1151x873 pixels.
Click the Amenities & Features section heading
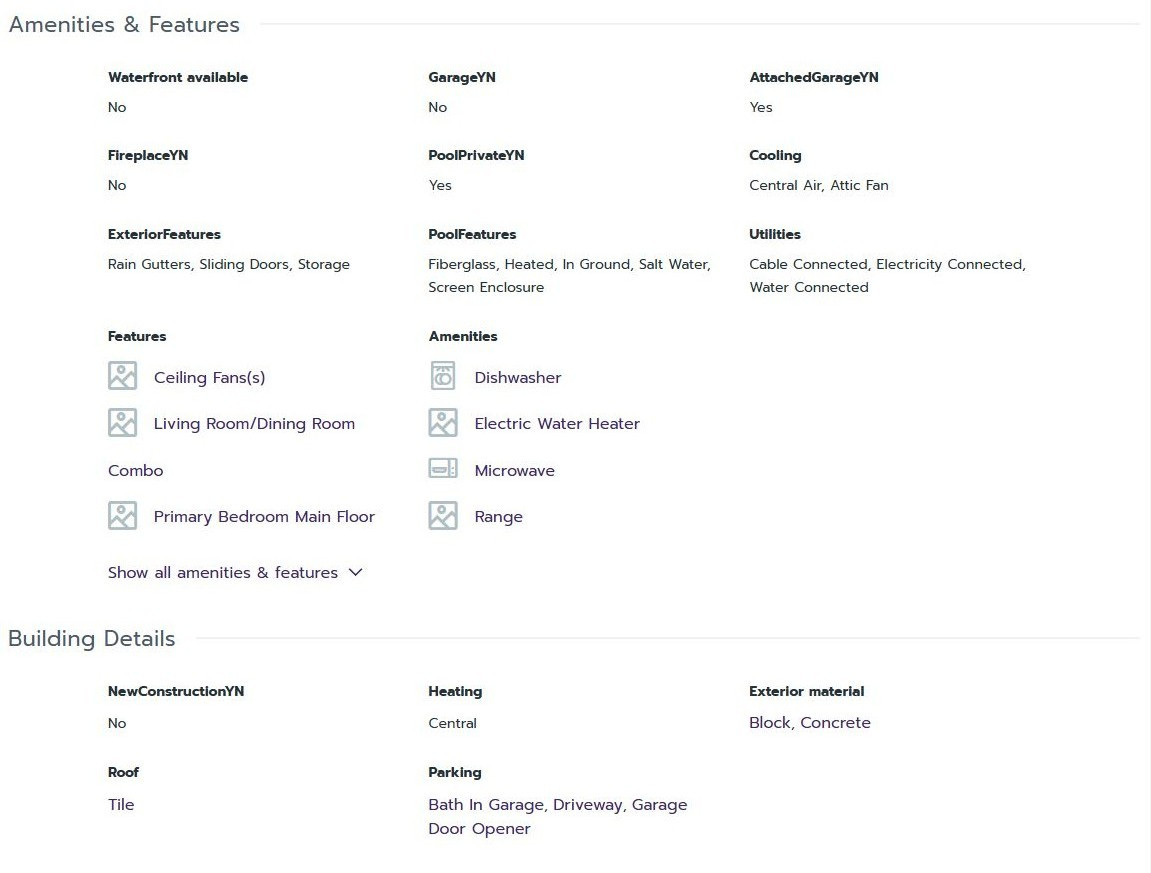(x=124, y=25)
